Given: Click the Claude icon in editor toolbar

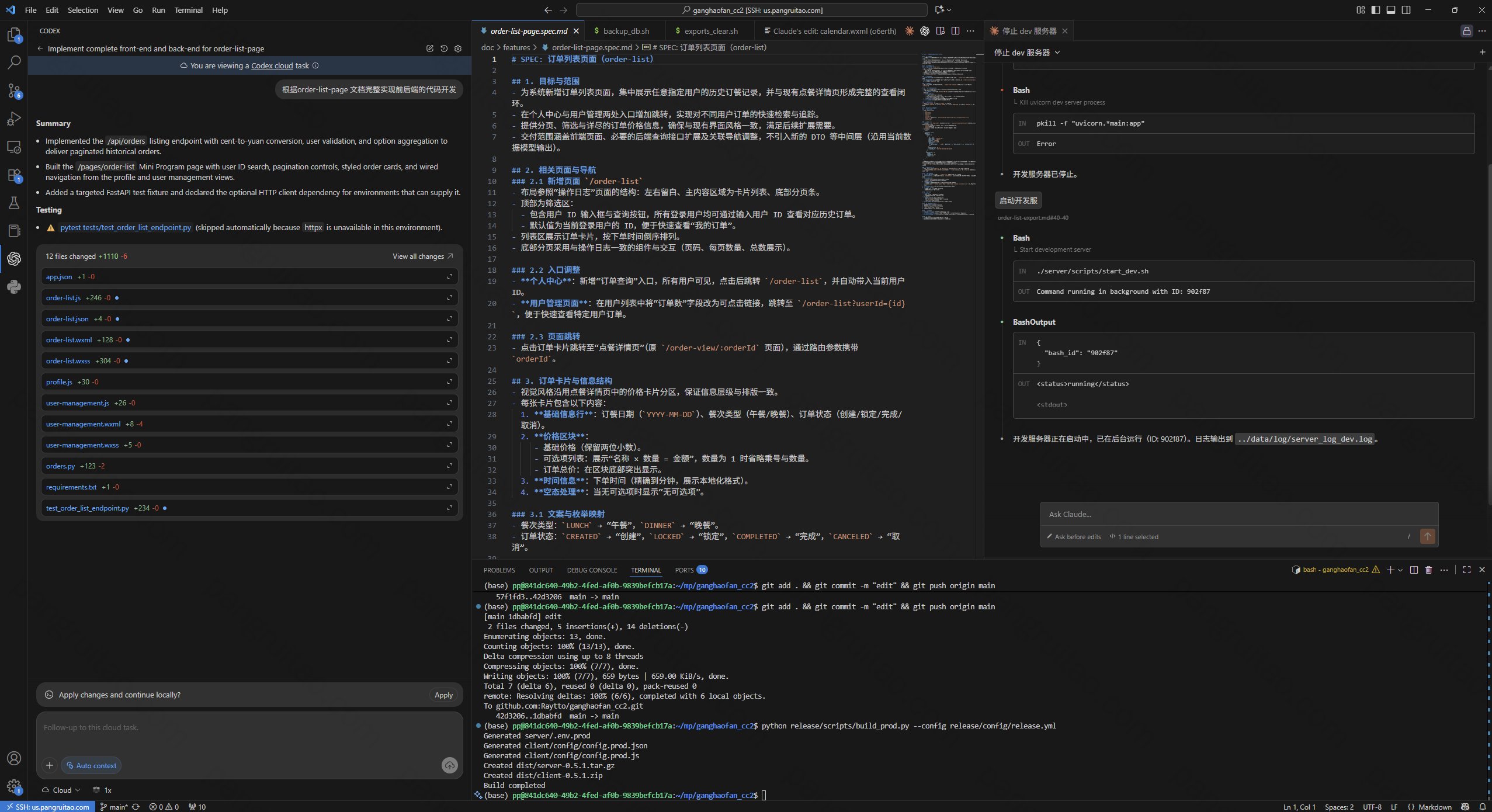Looking at the screenshot, I should coord(910,31).
